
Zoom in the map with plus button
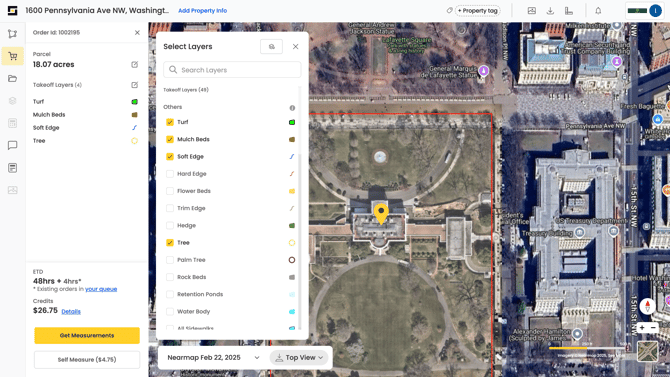(642, 328)
